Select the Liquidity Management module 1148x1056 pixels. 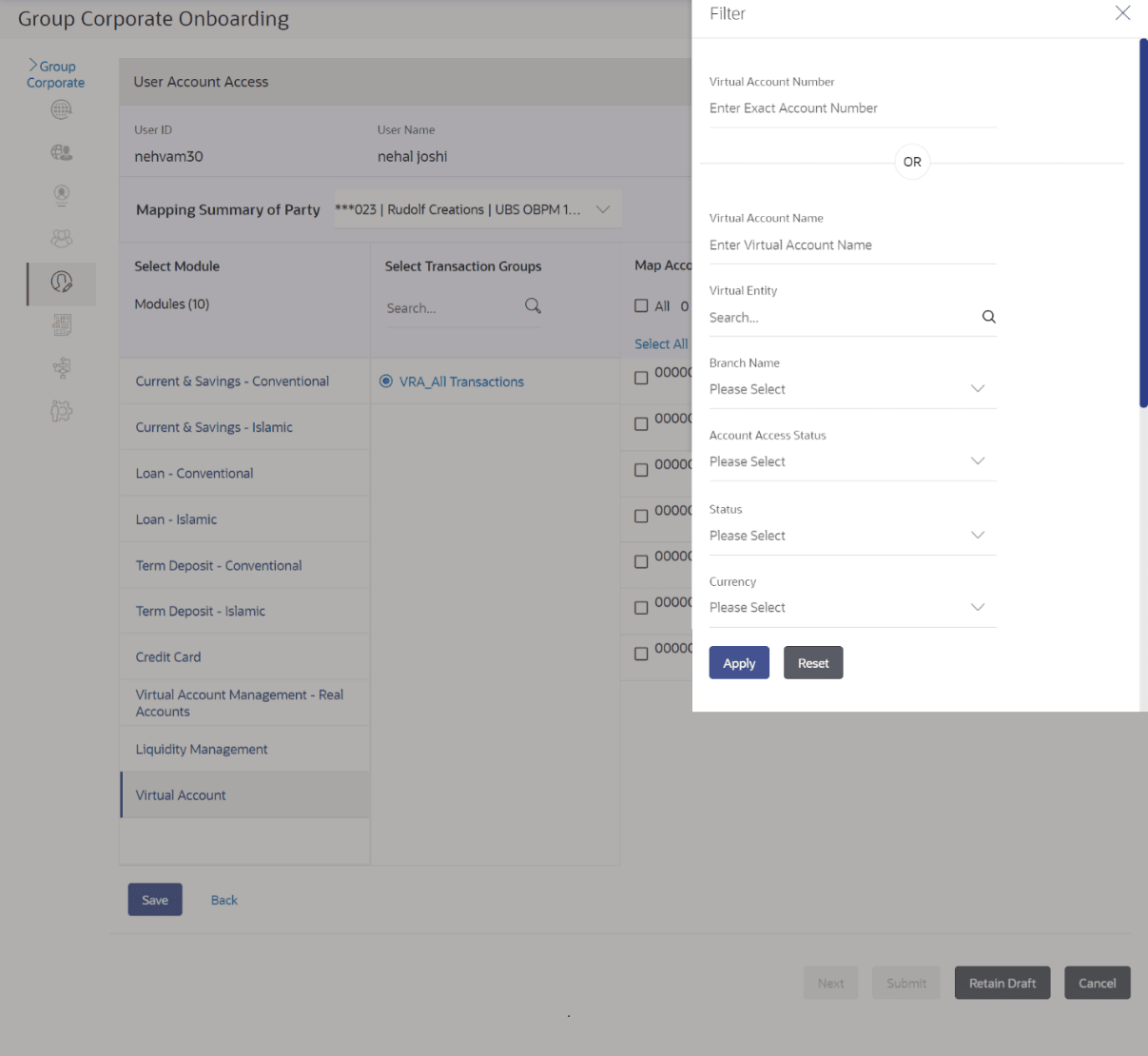point(202,750)
